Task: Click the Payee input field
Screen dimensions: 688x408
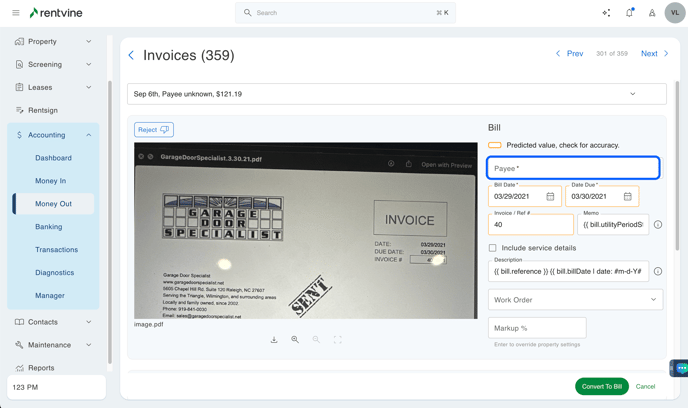Action: coord(573,168)
